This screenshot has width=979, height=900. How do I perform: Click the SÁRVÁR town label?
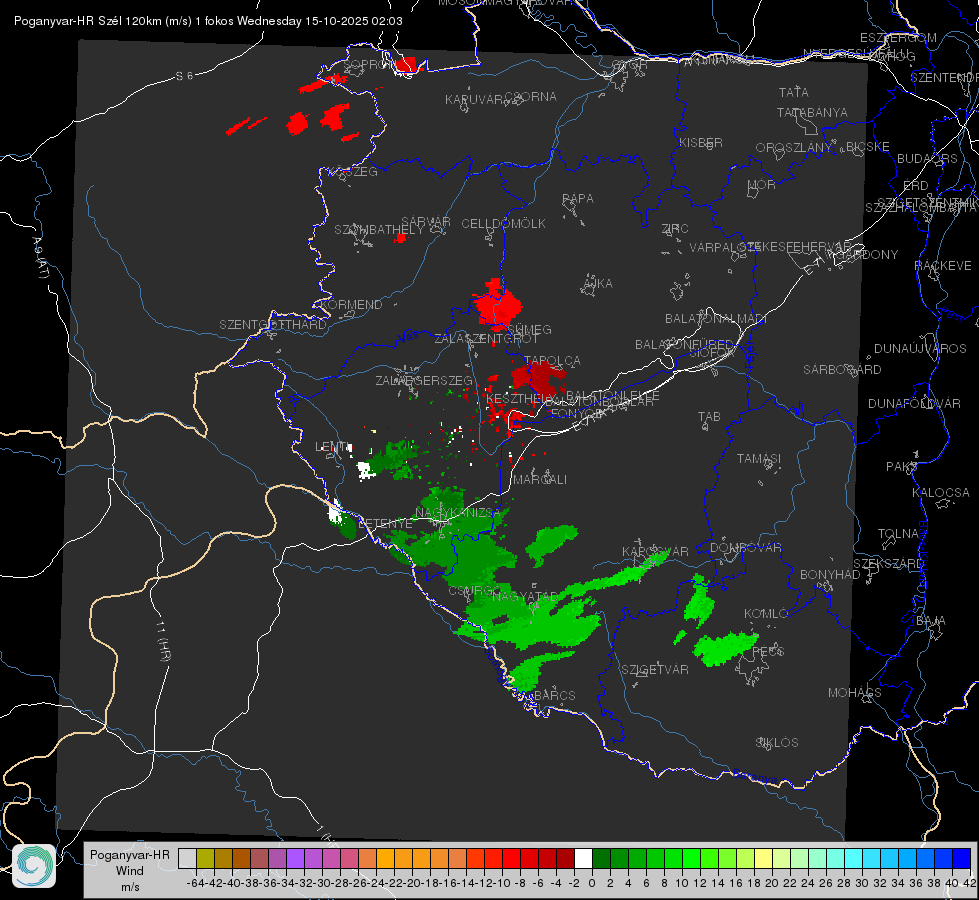tap(426, 221)
